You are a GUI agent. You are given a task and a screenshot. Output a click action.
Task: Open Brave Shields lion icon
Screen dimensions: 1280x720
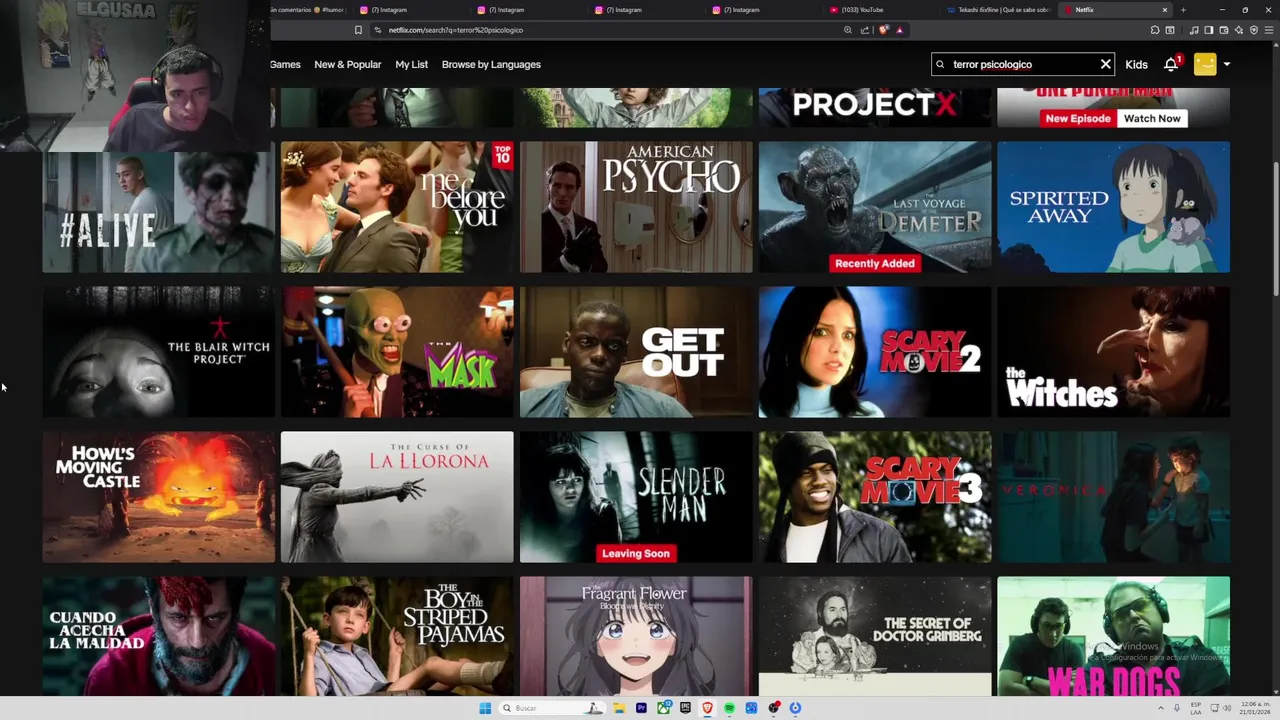(x=883, y=30)
